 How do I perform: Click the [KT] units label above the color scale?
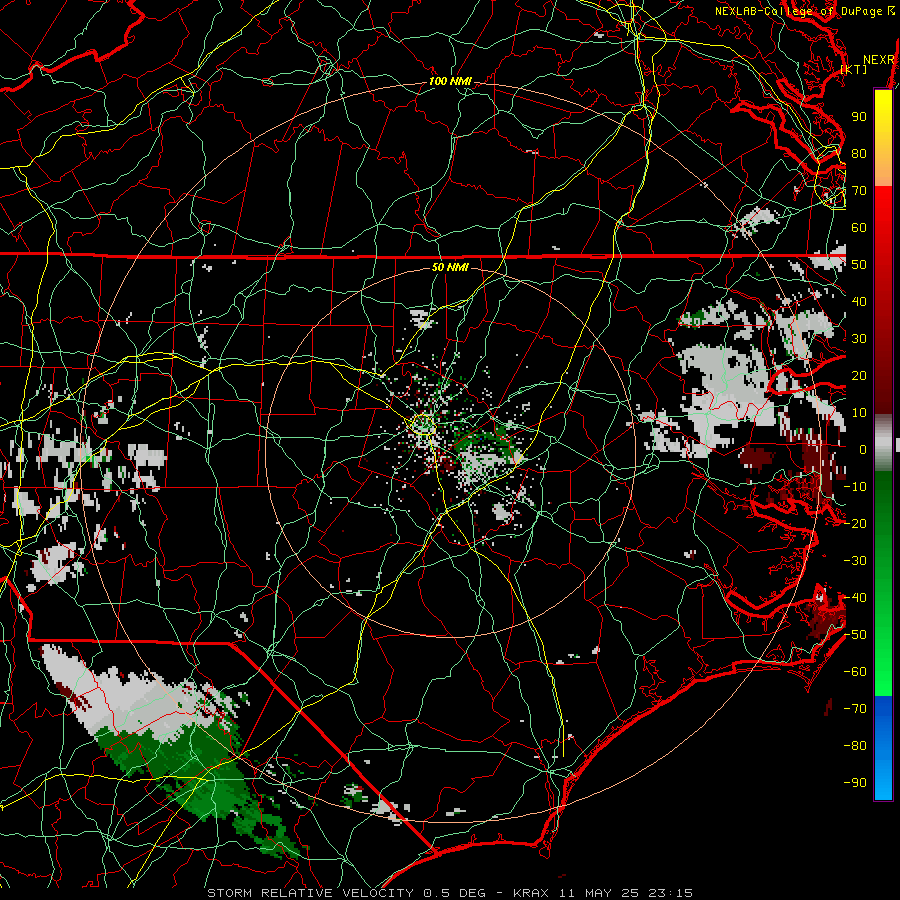854,69
